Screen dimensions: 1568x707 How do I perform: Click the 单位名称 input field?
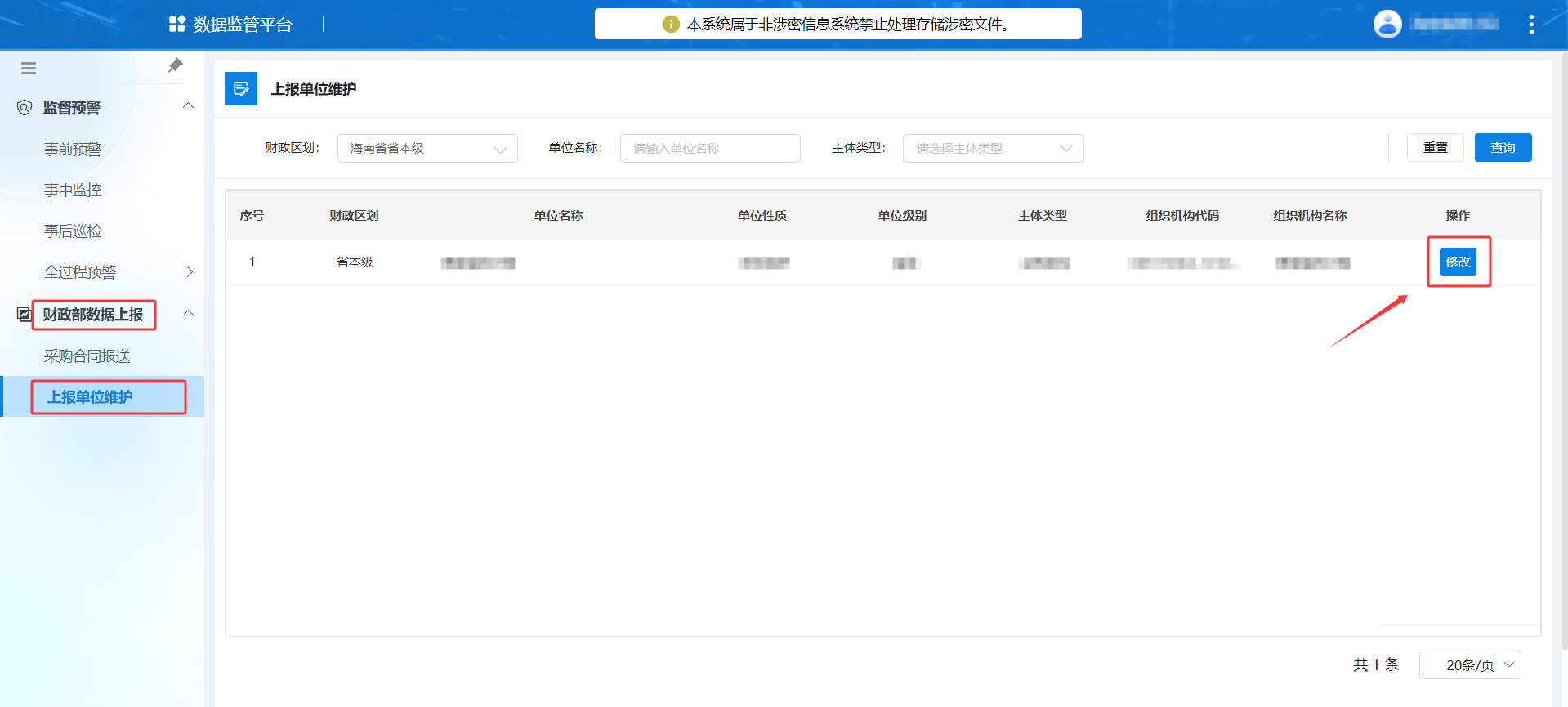709,149
